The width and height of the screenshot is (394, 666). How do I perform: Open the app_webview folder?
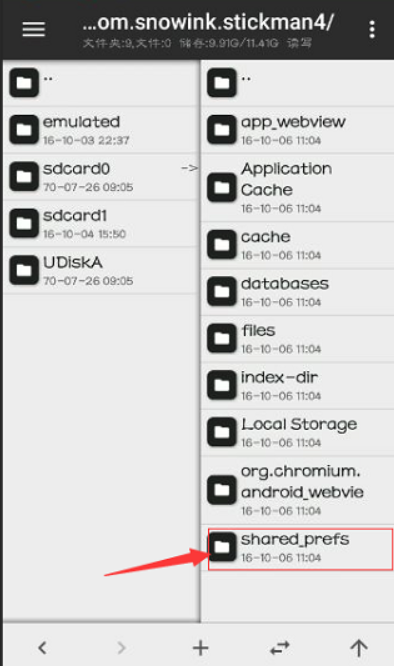297,130
